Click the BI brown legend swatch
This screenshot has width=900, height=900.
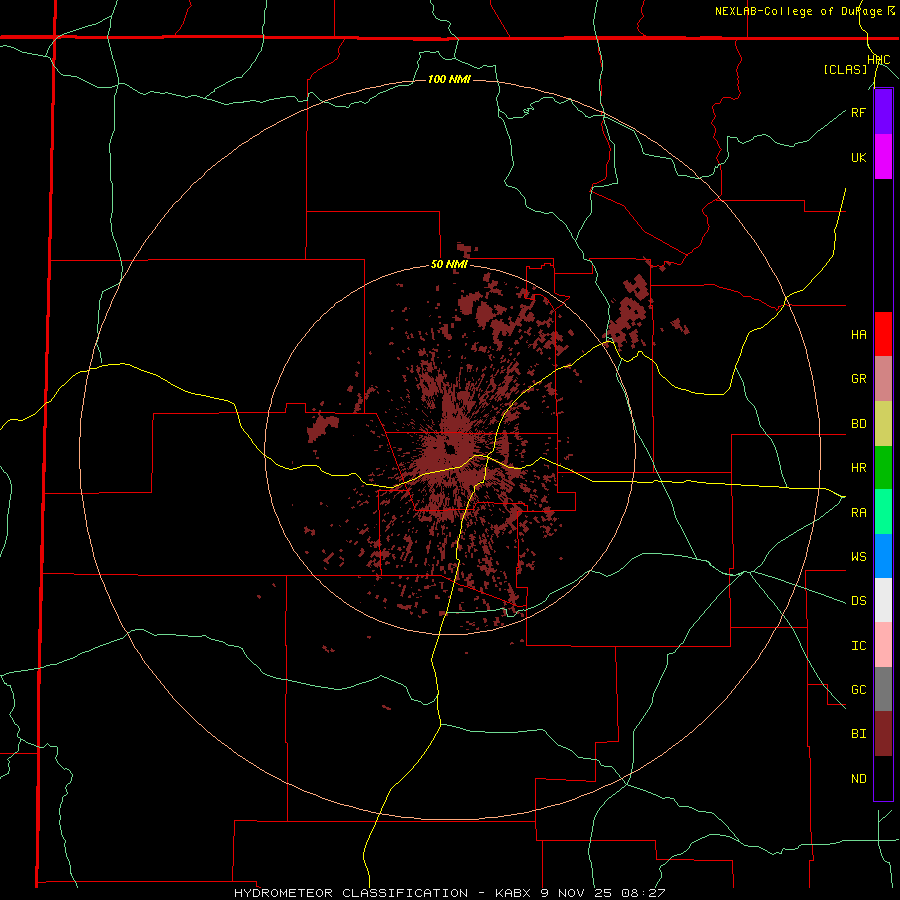click(x=883, y=734)
